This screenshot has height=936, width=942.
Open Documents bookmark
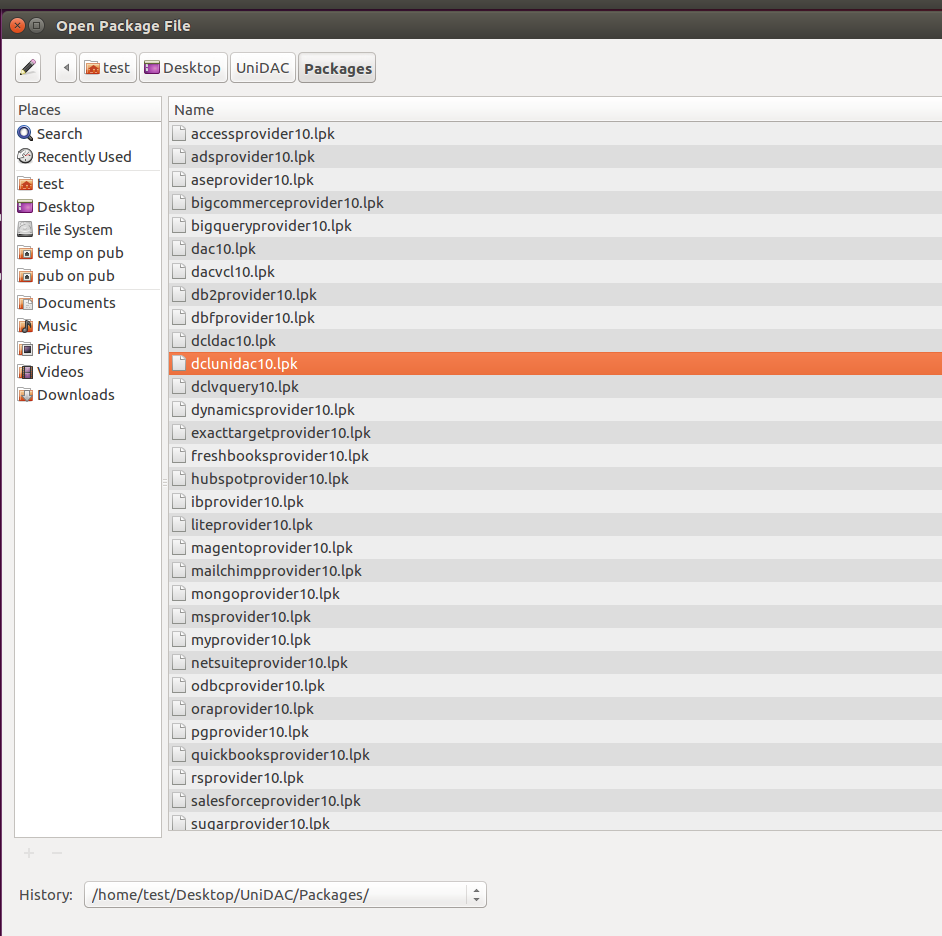click(88, 303)
